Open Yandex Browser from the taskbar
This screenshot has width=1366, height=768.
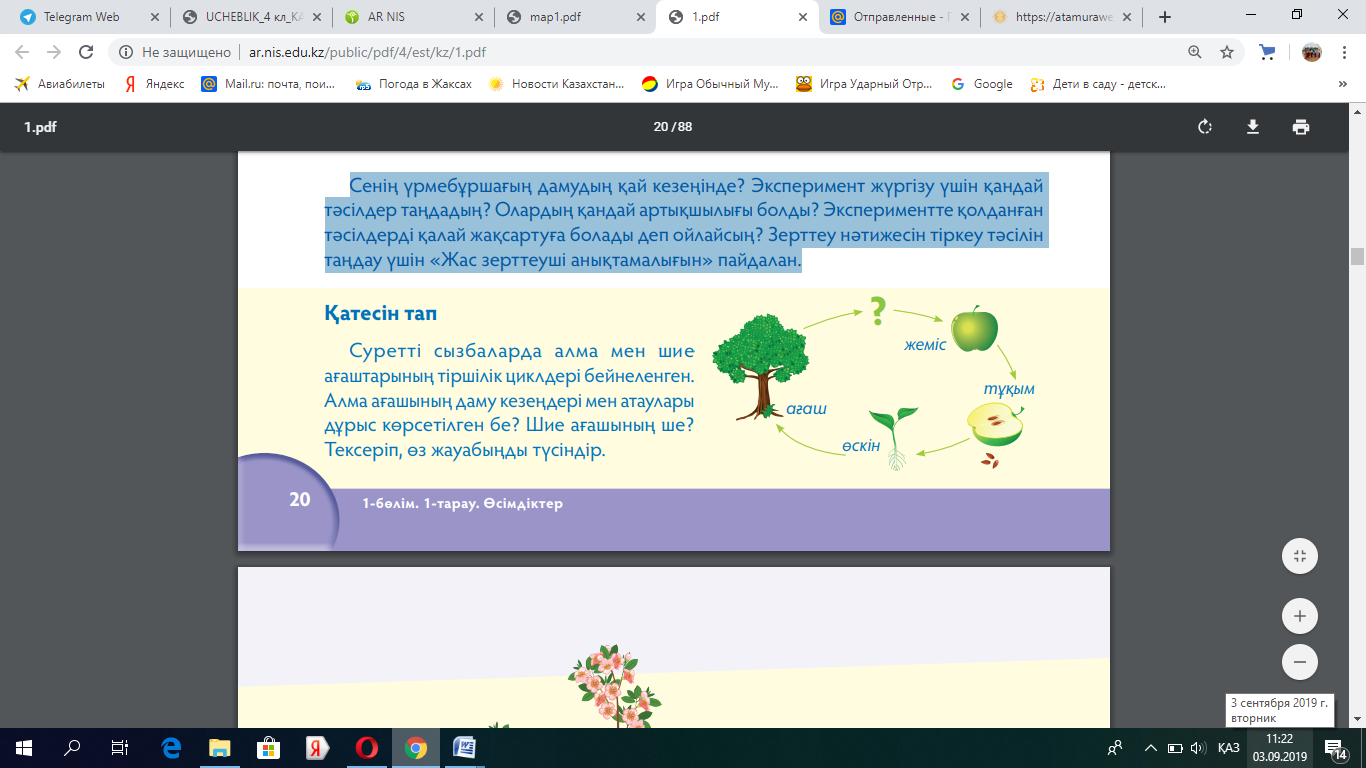click(317, 748)
